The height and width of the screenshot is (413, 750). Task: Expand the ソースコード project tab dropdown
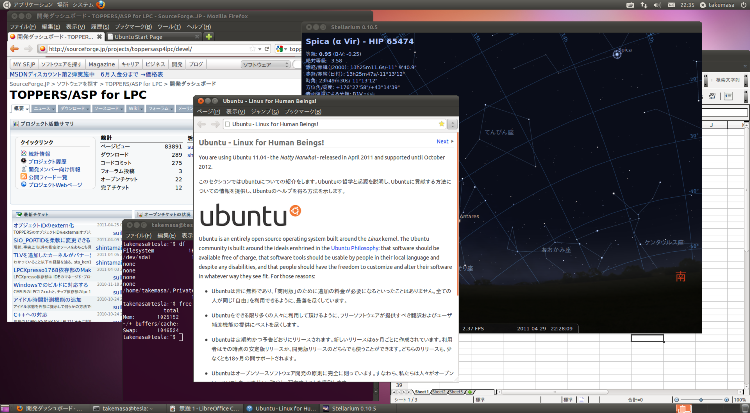pos(122,109)
